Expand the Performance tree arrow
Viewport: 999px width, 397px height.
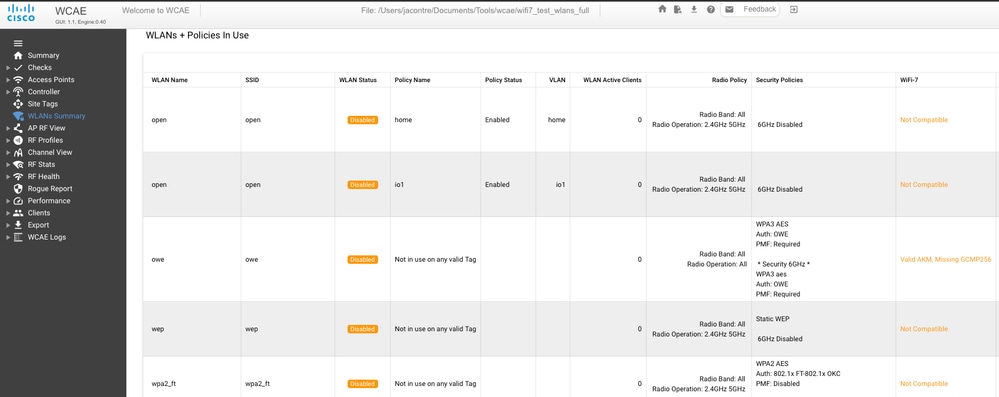pyautogui.click(x=8, y=201)
